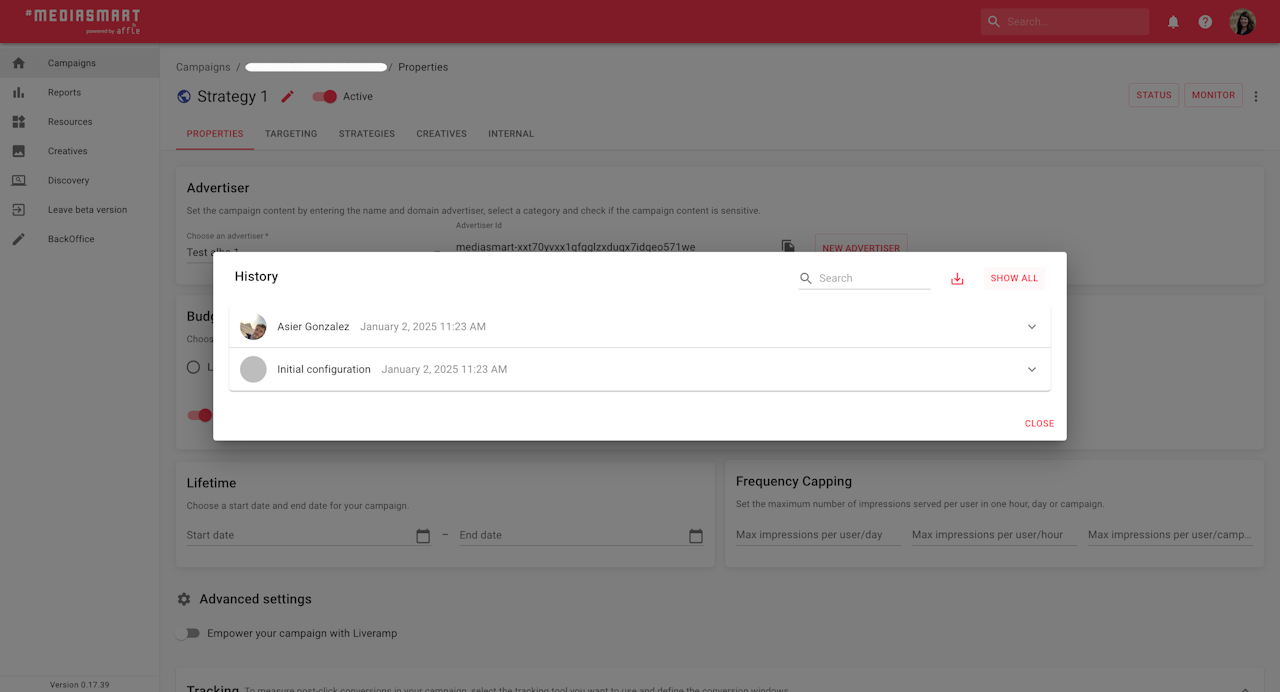
Task: Download history using the export icon
Action: [957, 279]
